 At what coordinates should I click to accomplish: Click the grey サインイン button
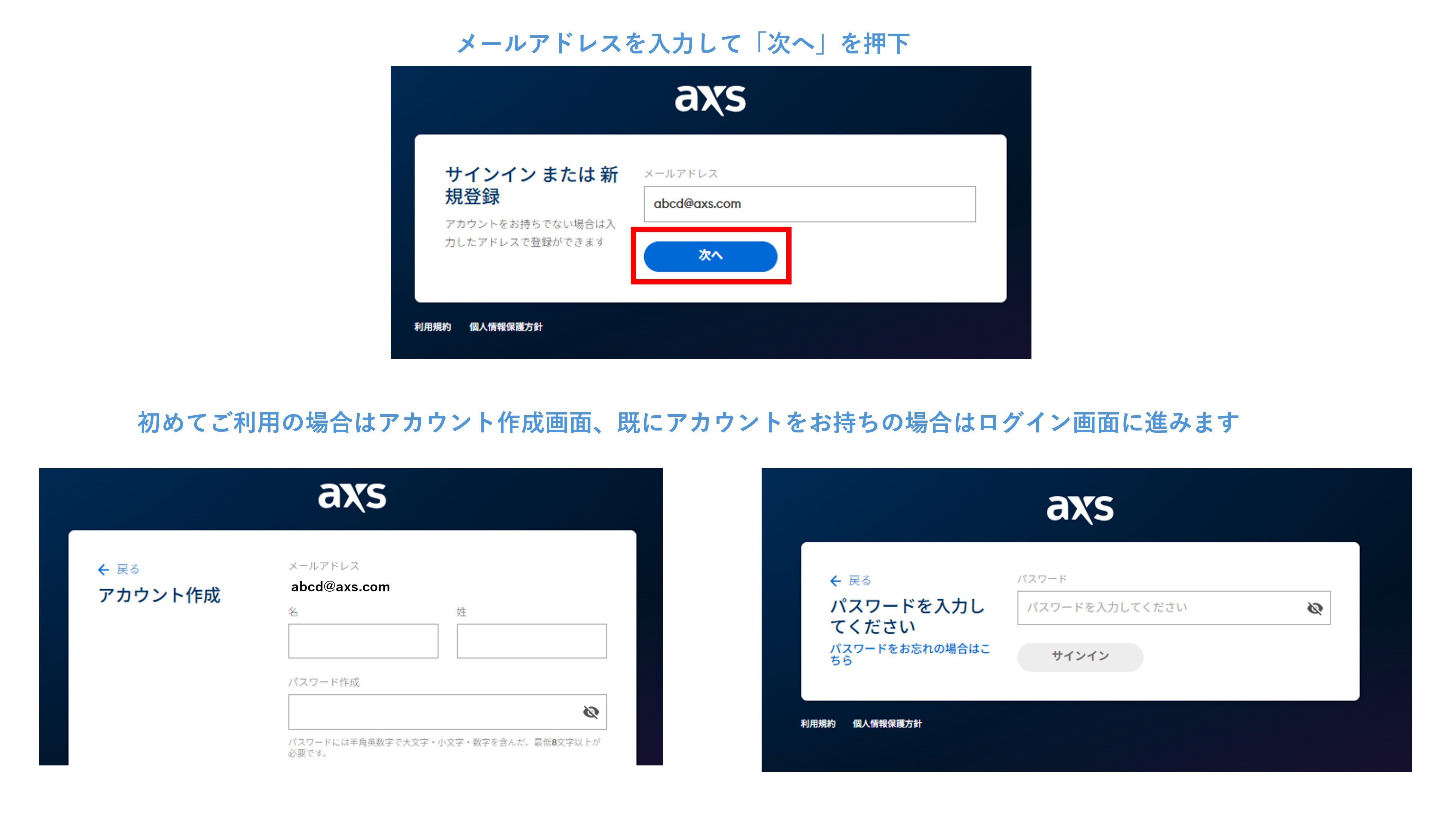coord(1080,656)
